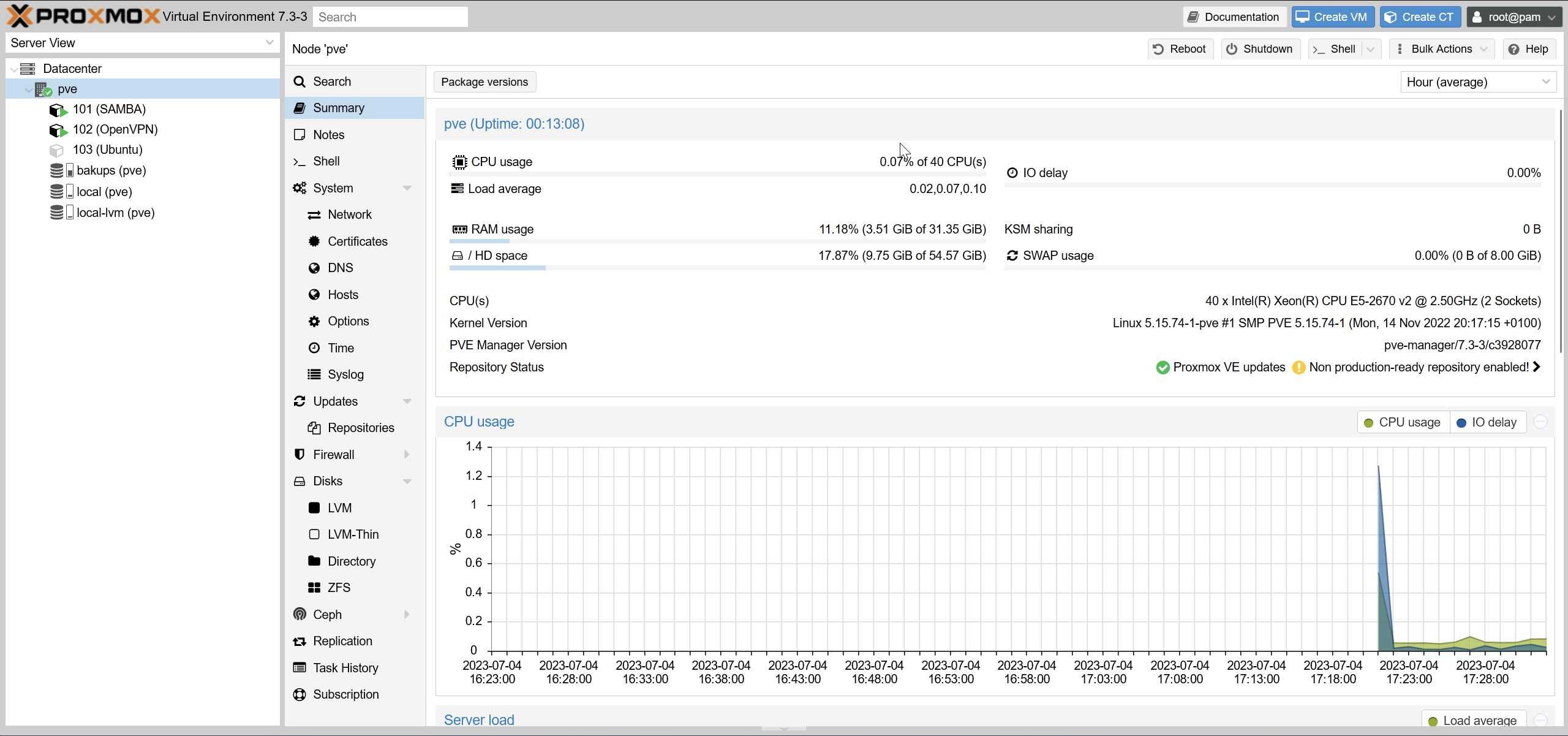
Task: Click the LVM-Thin icon
Action: (x=314, y=534)
